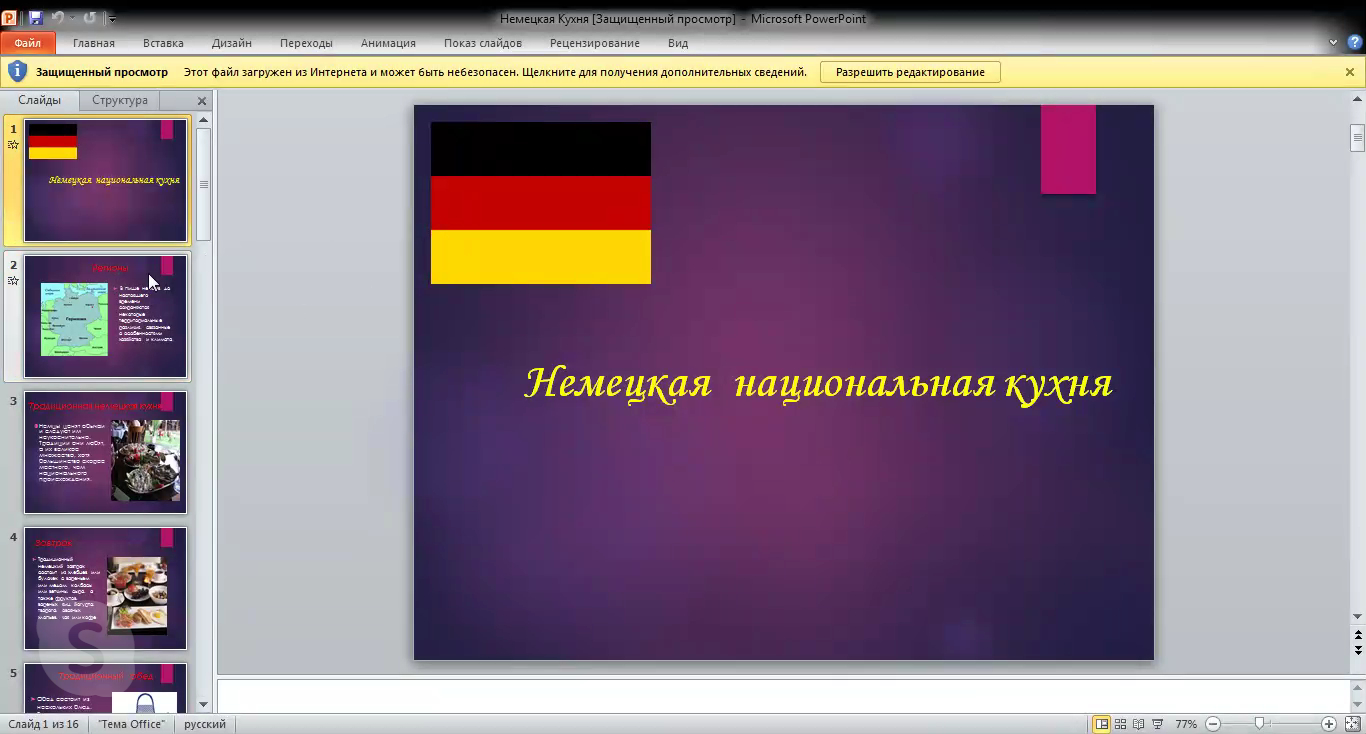Switch to the Структура pane tab
Viewport: 1366px width, 734px height.
pos(119,100)
